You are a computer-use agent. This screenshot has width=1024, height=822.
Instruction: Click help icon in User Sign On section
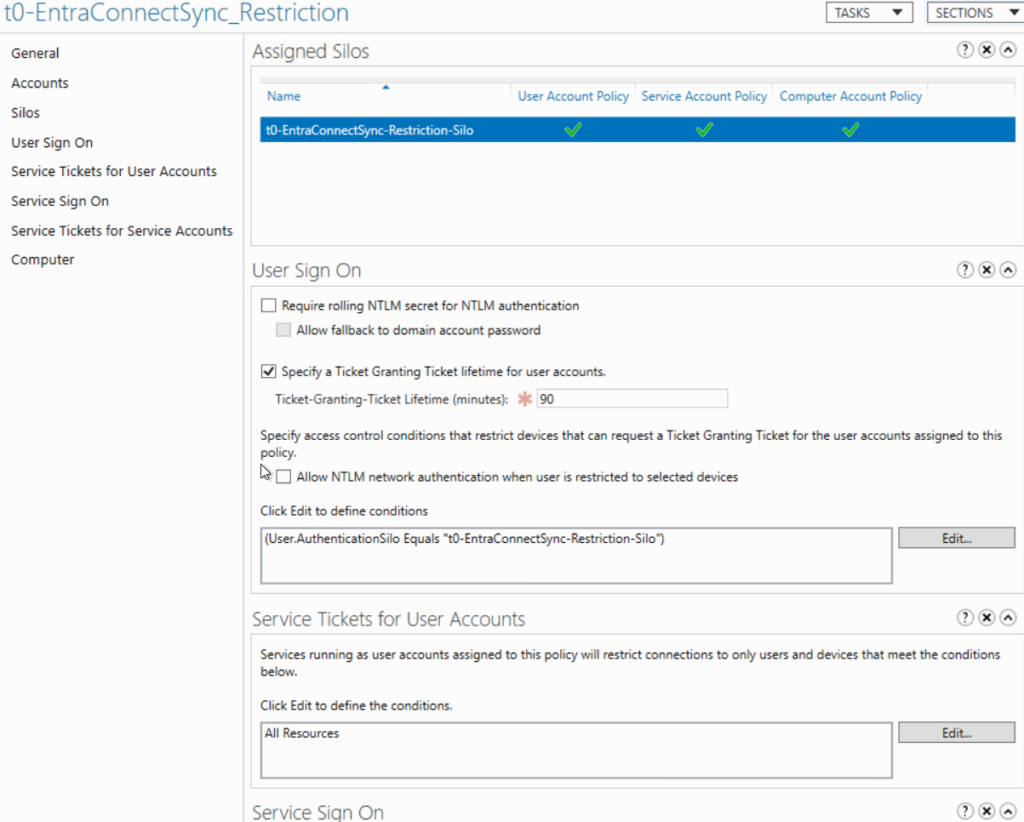click(x=965, y=270)
